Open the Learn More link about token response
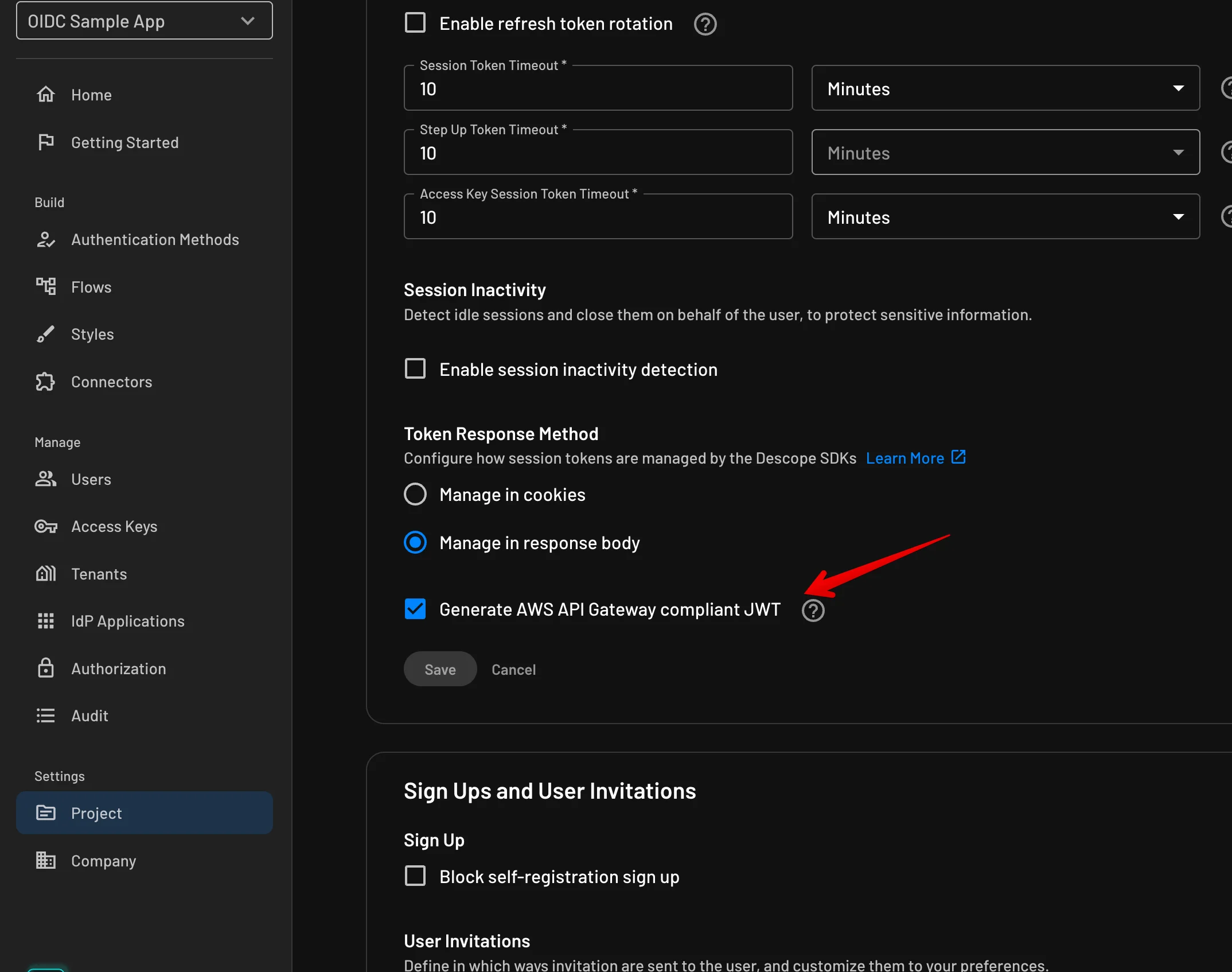This screenshot has width=1232, height=972. click(905, 458)
